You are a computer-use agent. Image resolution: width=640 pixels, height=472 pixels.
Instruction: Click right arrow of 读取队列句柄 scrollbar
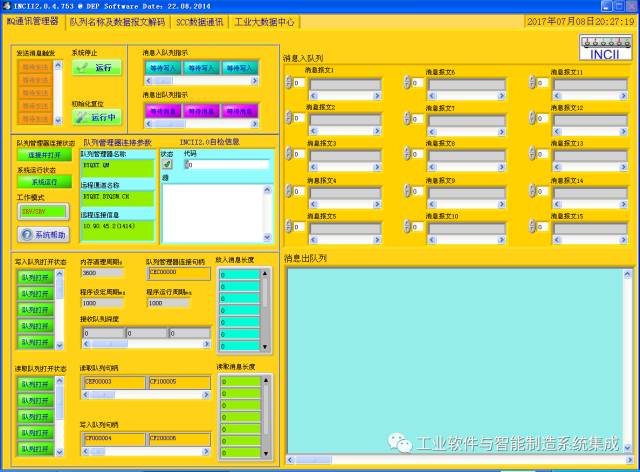click(206, 395)
